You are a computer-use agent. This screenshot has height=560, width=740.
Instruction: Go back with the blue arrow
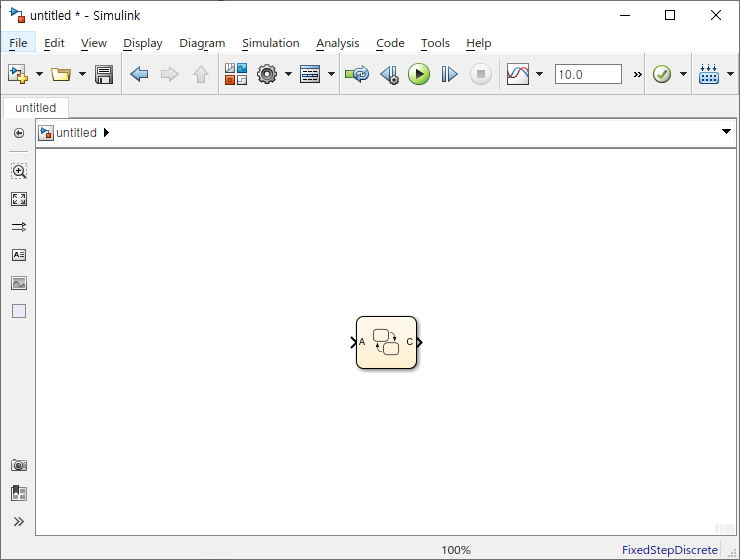tap(139, 74)
